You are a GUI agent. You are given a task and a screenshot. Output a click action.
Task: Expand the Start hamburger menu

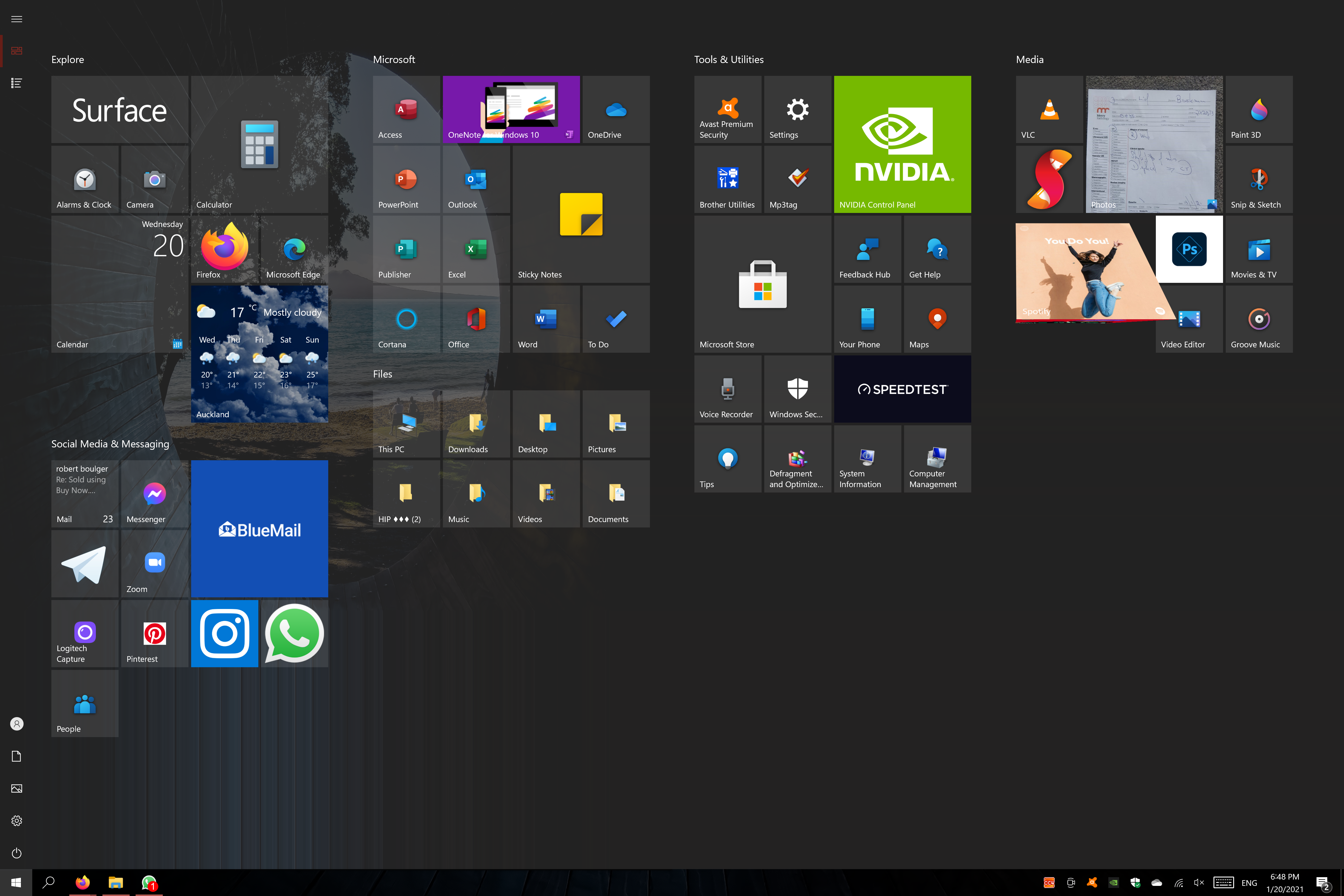16,19
